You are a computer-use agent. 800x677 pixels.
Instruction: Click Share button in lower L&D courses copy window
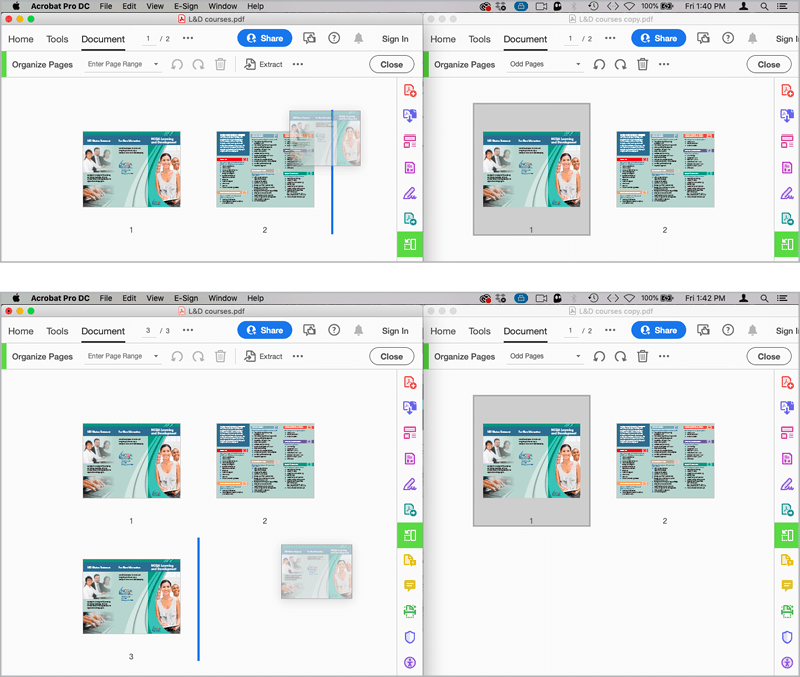click(x=658, y=330)
